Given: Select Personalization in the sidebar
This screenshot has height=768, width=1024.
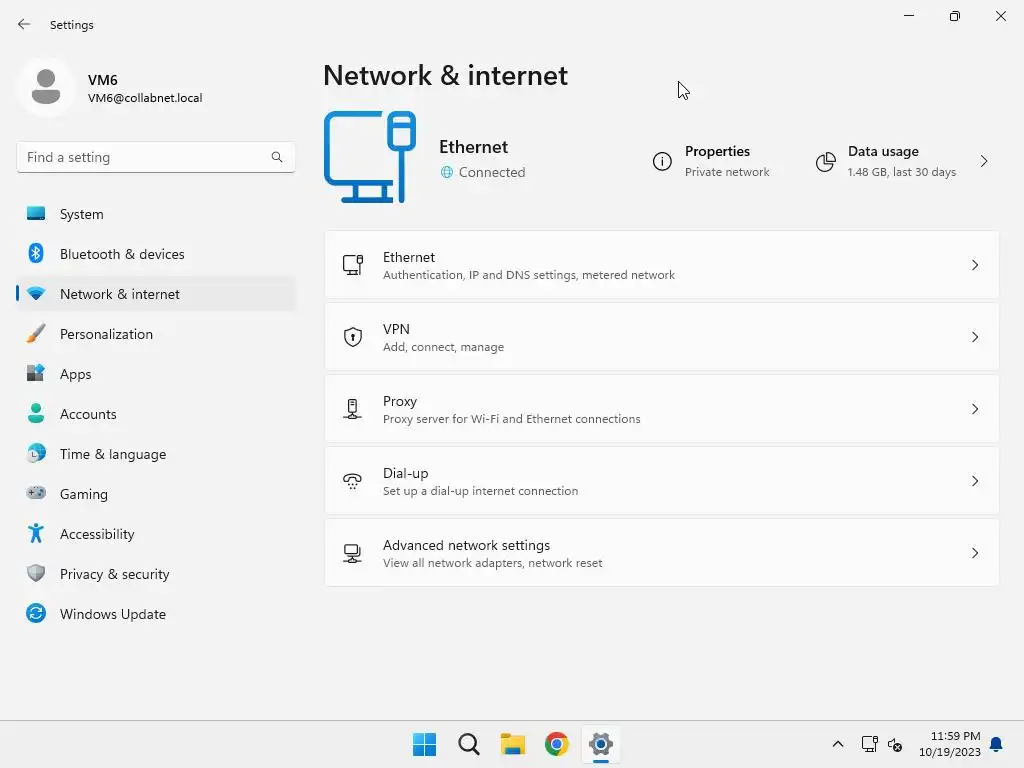Looking at the screenshot, I should click(106, 334).
